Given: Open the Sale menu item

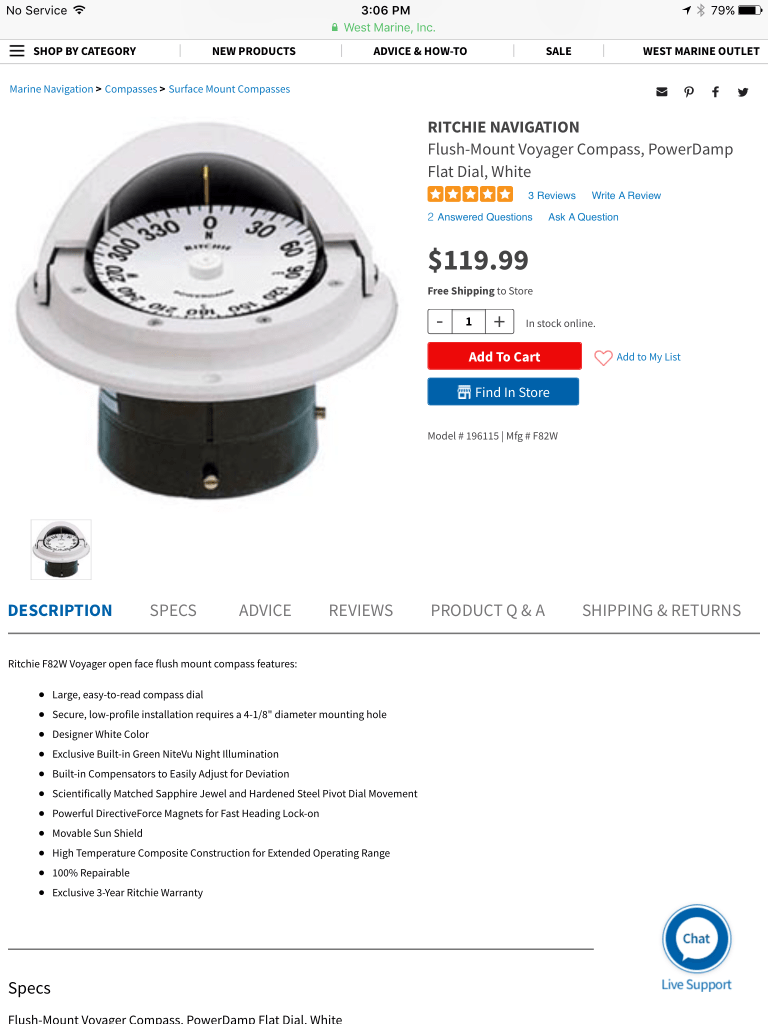Looking at the screenshot, I should pos(558,51).
